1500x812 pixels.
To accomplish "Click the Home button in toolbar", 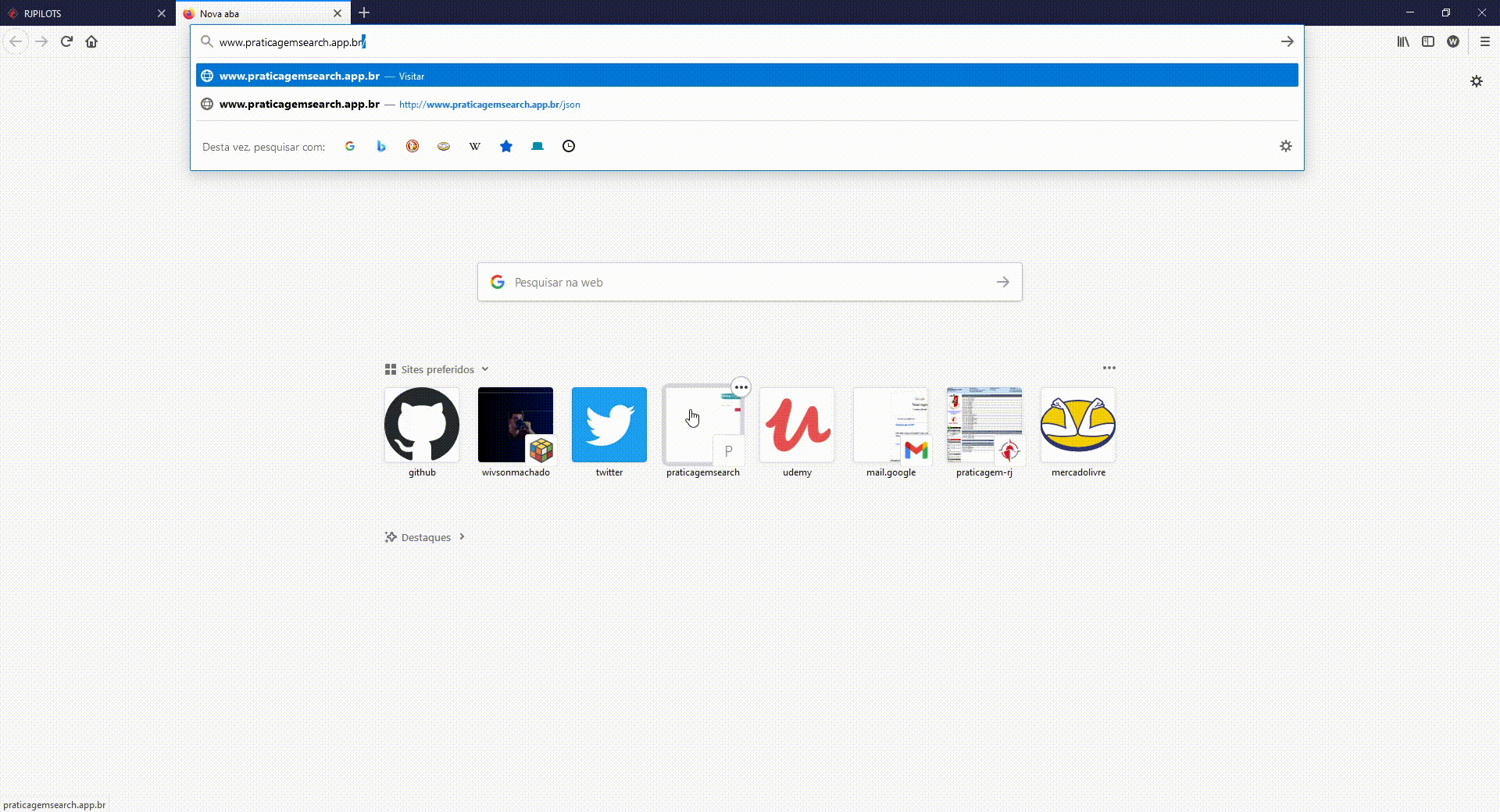I will click(91, 42).
